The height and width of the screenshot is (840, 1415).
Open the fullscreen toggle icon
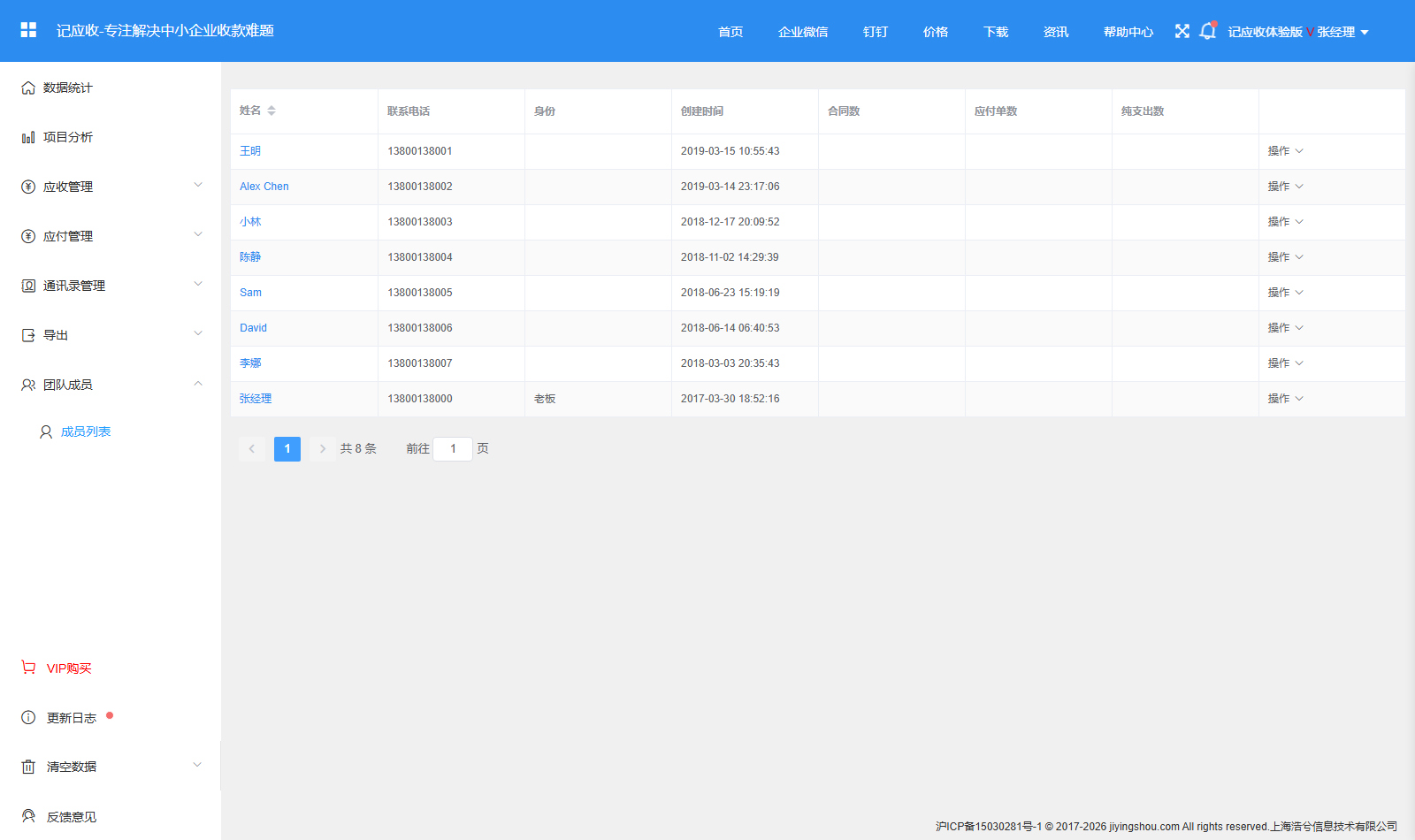(1182, 31)
